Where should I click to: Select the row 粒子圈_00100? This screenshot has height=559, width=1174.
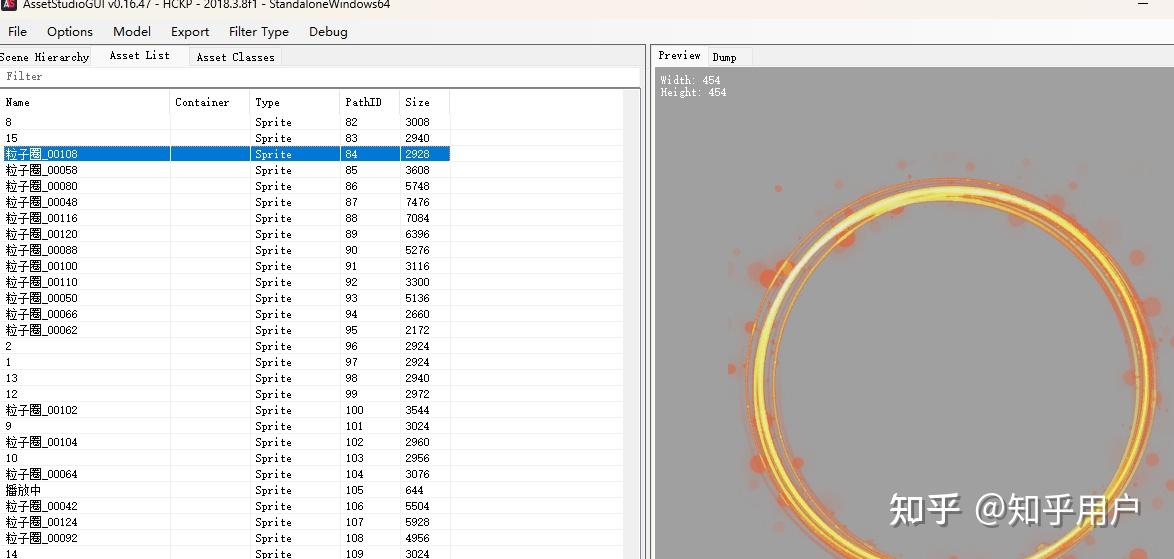(225, 266)
